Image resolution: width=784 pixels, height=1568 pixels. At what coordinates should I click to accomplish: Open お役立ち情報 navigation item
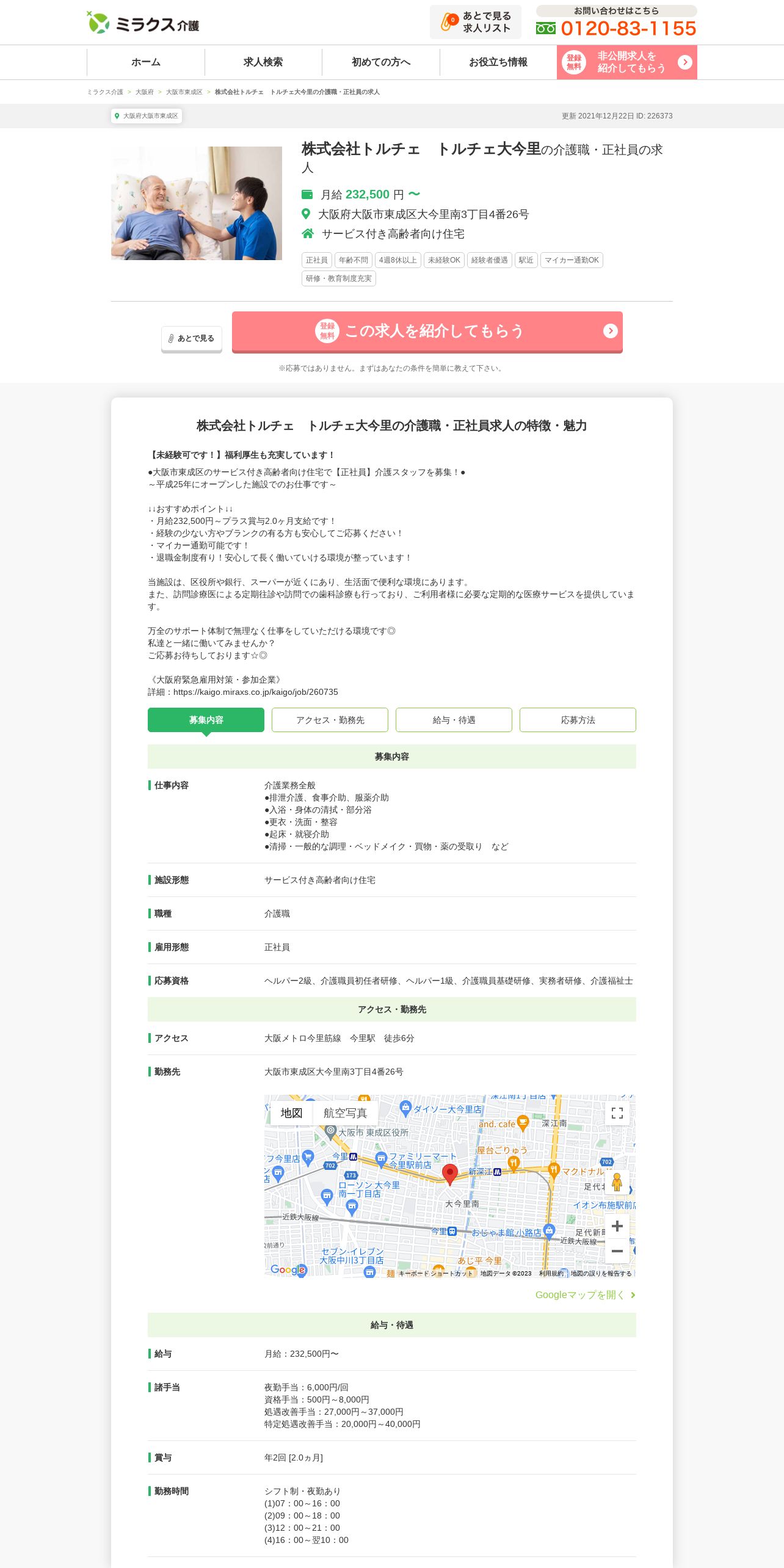[x=498, y=62]
